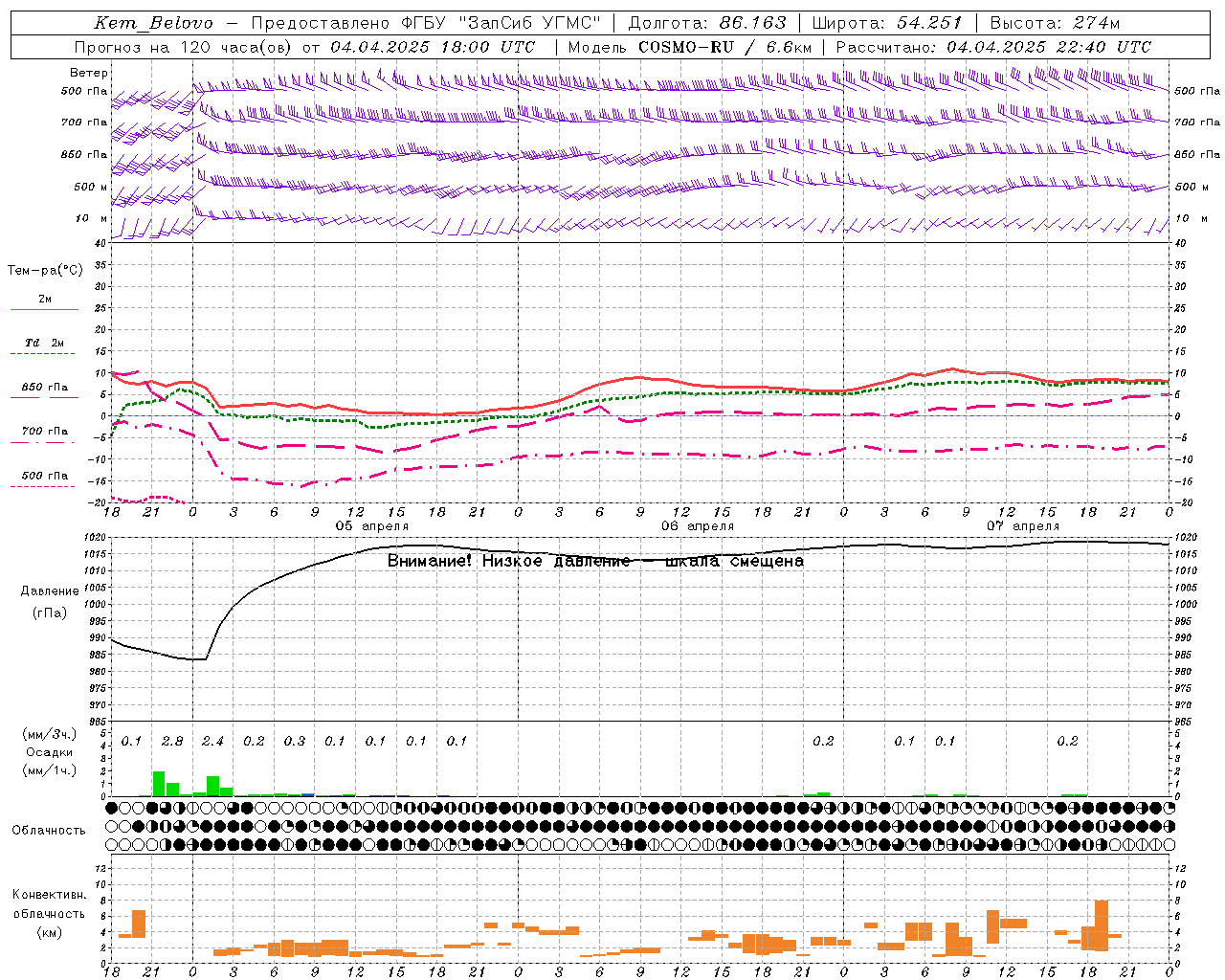1225x980 pixels.
Task: Click the Td 2м legend entry
Action: pyautogui.click(x=45, y=343)
